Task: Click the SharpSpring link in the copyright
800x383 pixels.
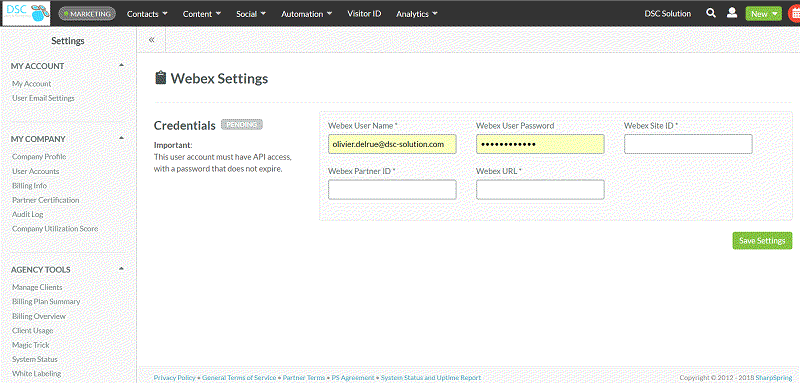Action: [775, 378]
